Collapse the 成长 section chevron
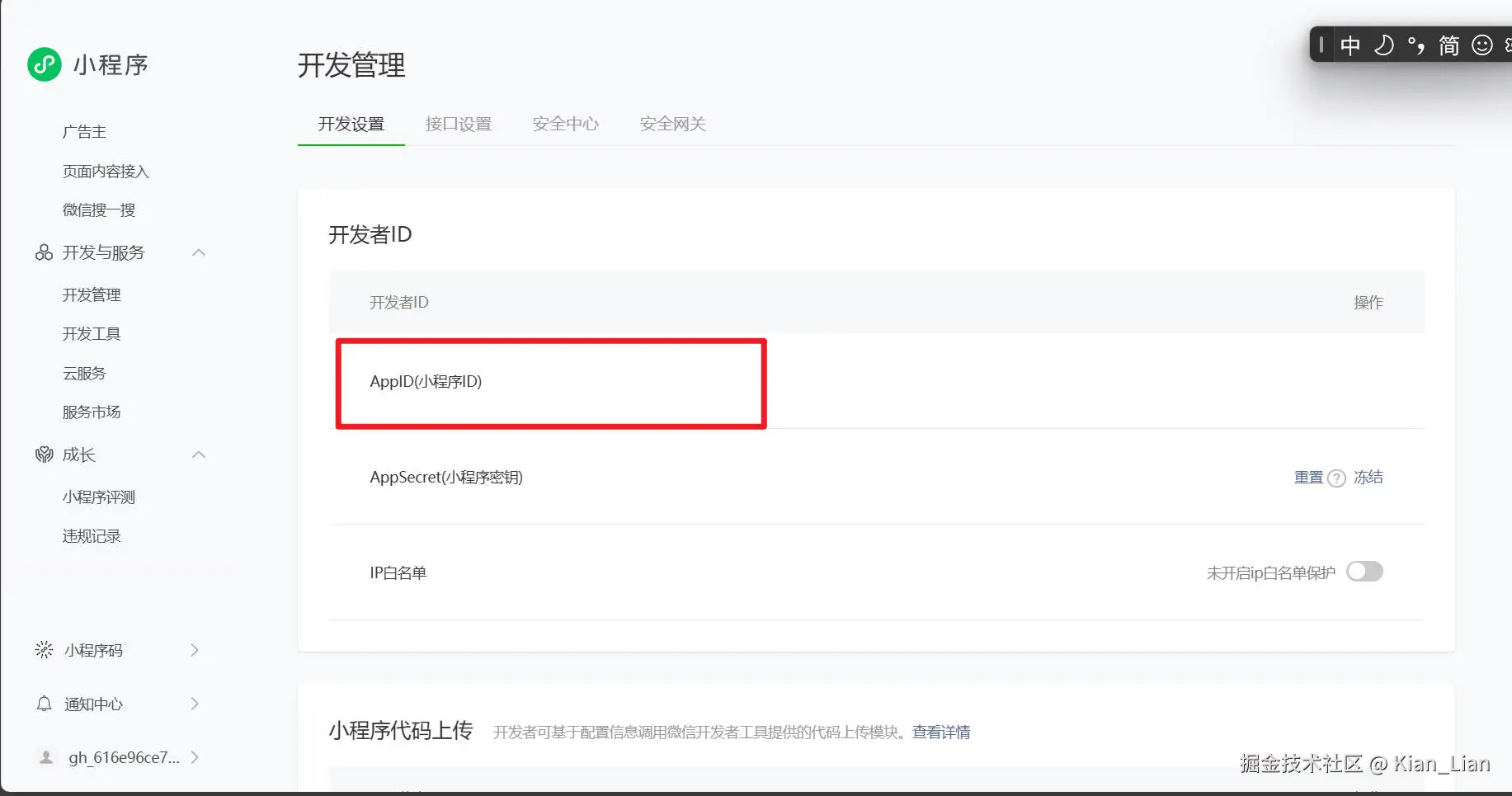1512x796 pixels. point(199,455)
